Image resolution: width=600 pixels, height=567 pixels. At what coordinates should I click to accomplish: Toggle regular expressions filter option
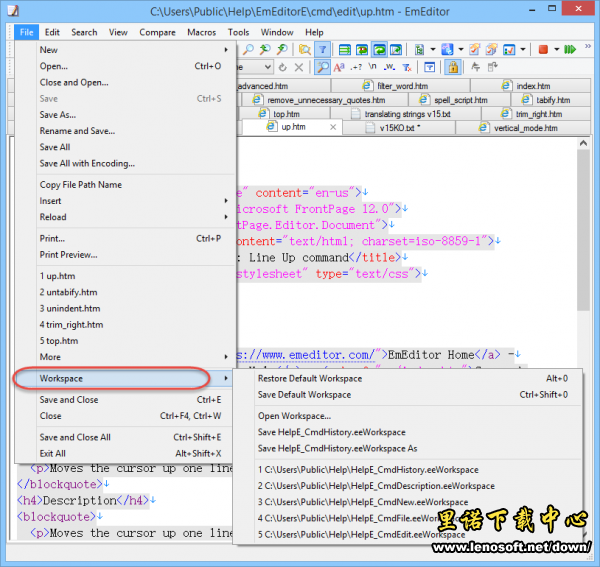(356, 67)
